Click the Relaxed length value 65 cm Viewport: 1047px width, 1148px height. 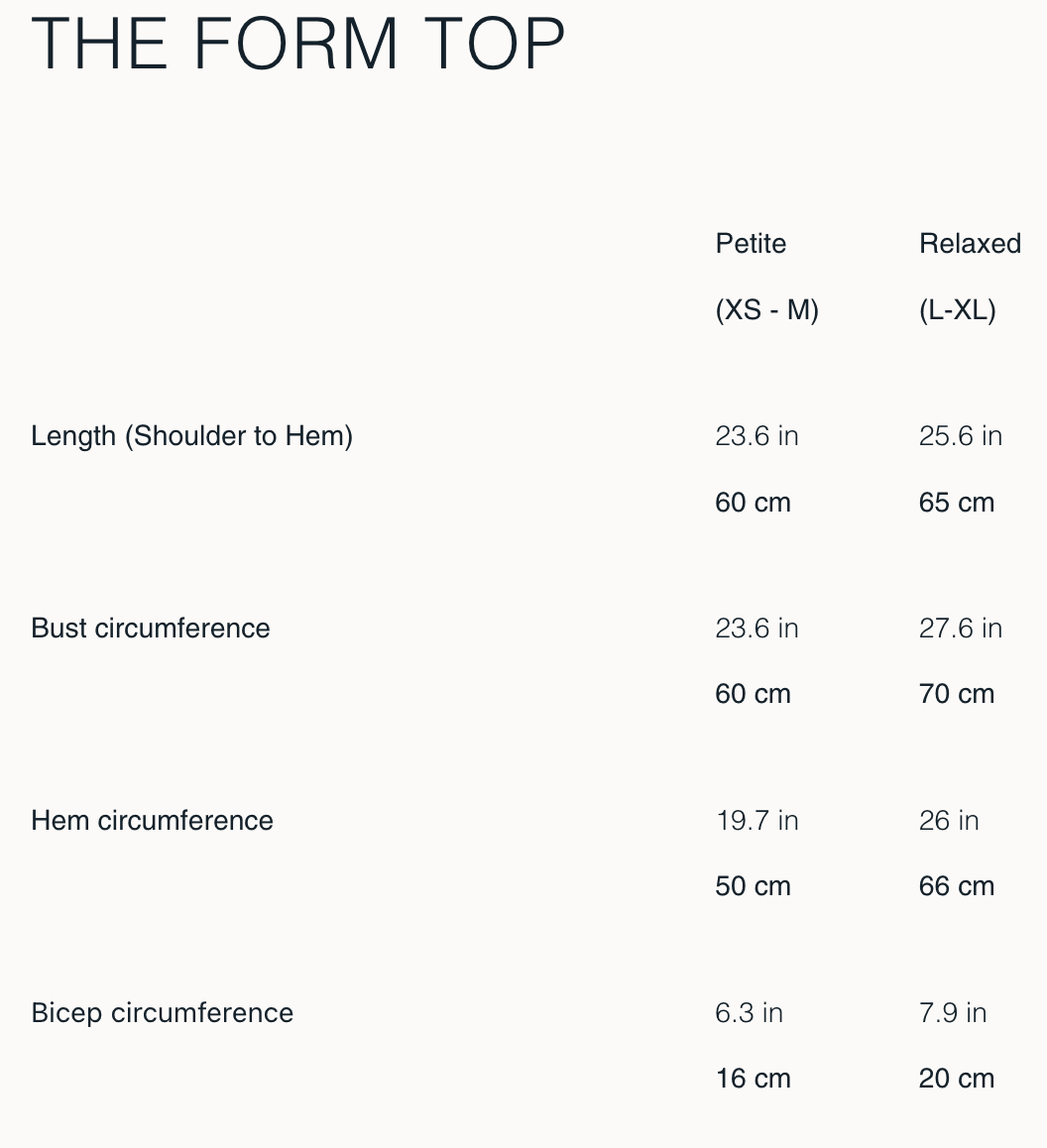(956, 503)
